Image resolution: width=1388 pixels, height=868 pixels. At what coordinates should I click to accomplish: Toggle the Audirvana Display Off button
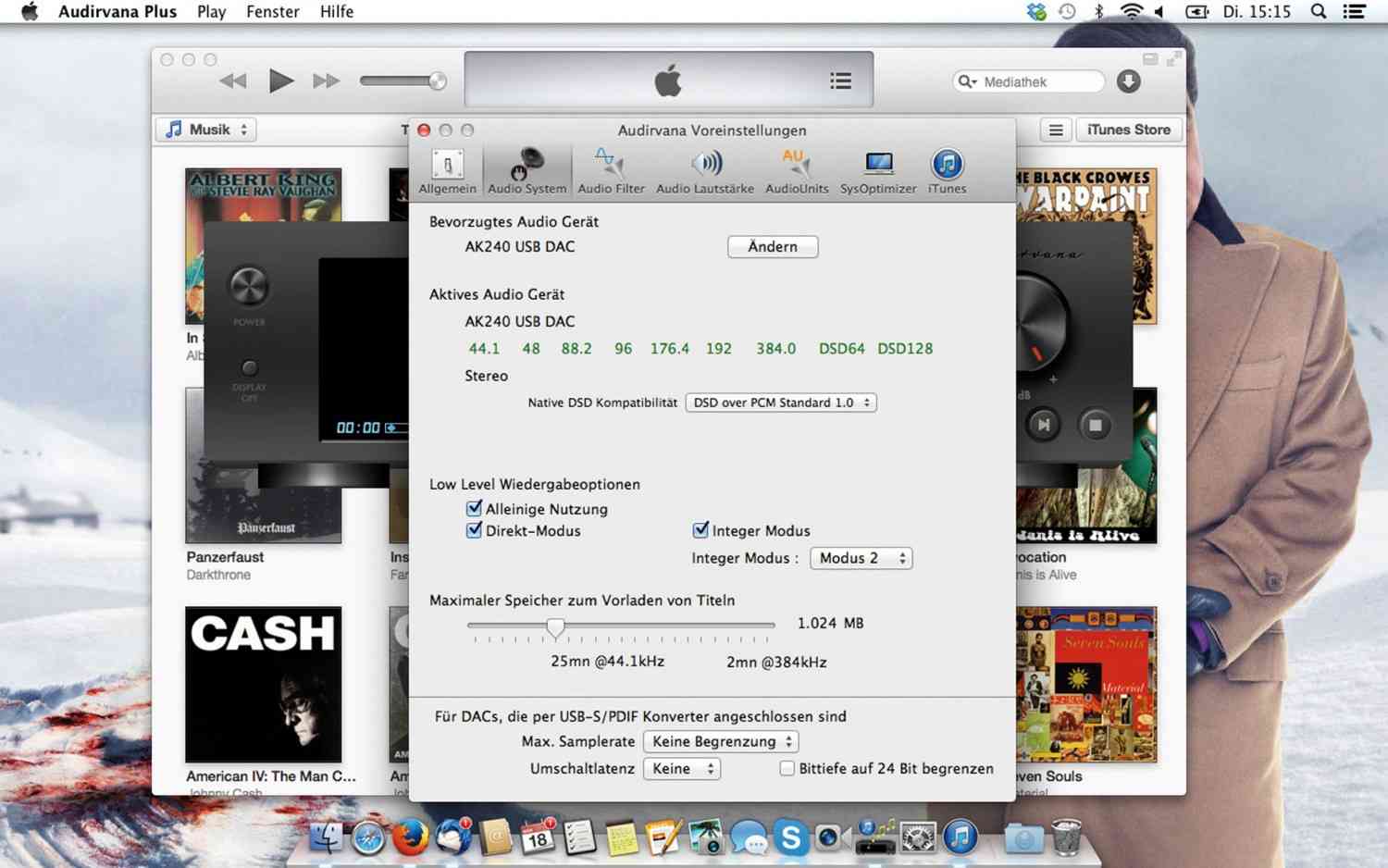click(249, 367)
